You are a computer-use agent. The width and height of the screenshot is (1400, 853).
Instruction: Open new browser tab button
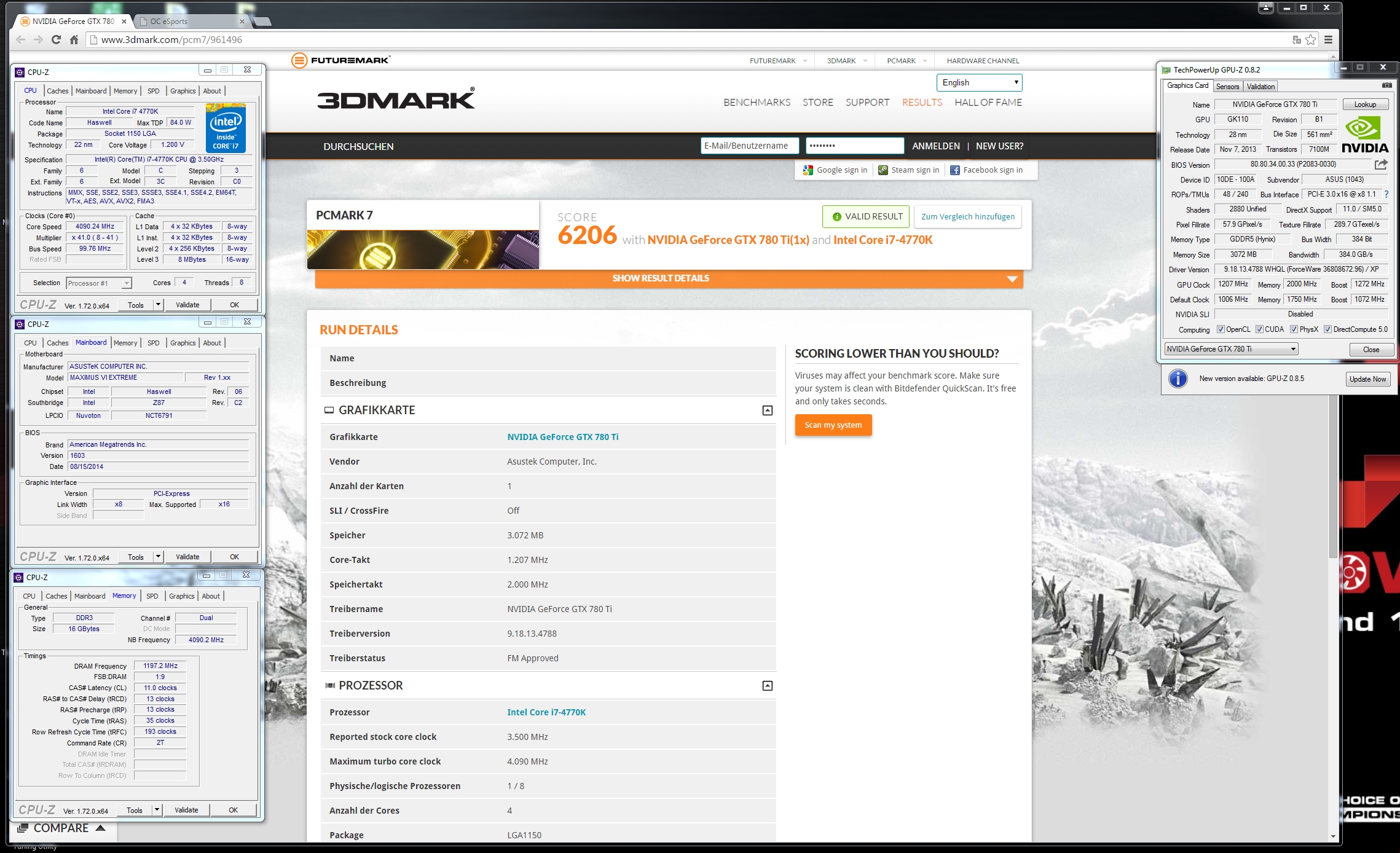(261, 22)
